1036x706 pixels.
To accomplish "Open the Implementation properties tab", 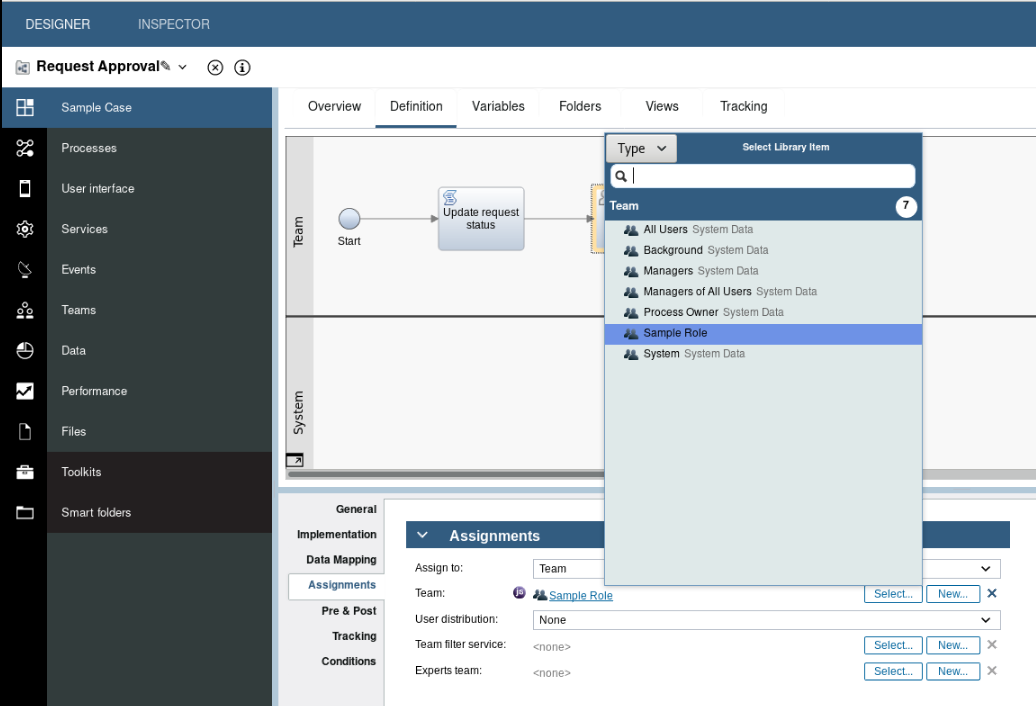I will (x=336, y=534).
